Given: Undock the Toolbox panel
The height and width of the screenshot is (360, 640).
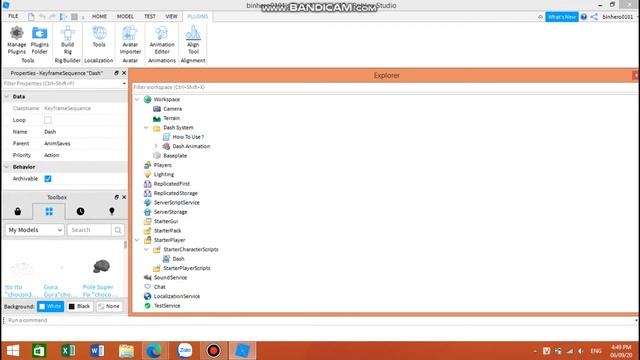Looking at the screenshot, I should pyautogui.click(x=116, y=197).
